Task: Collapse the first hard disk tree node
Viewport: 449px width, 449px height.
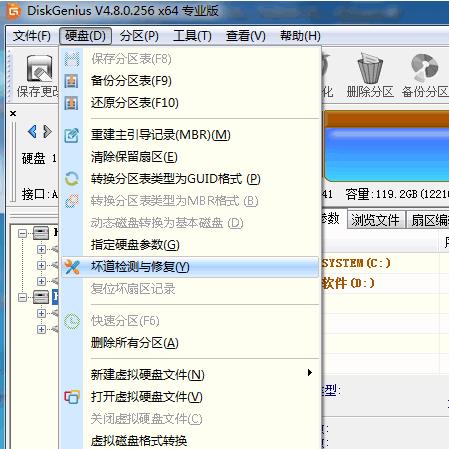Action: 22,233
